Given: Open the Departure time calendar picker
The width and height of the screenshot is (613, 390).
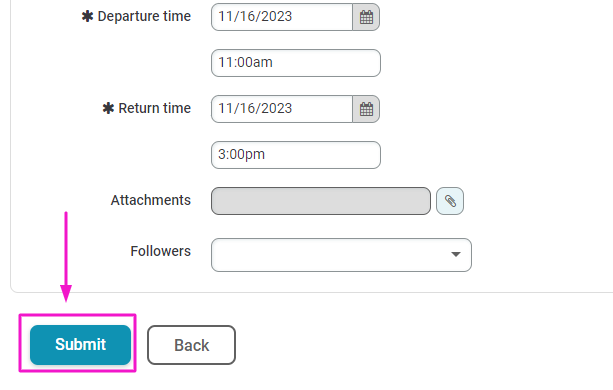Looking at the screenshot, I should point(366,17).
